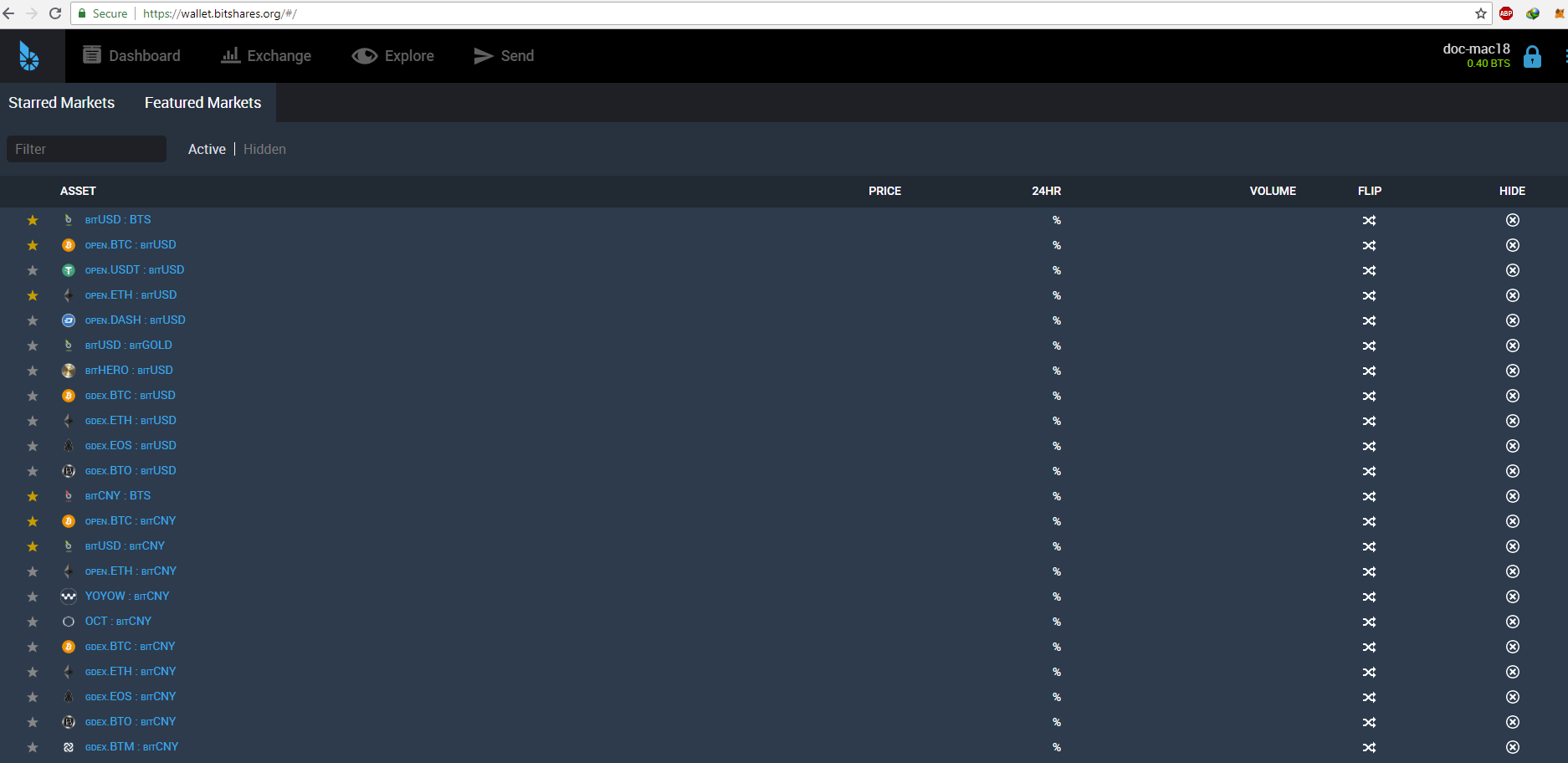This screenshot has width=1568, height=763.
Task: Unstar the OPEN.ETH : bitUSD market
Action: (x=33, y=295)
